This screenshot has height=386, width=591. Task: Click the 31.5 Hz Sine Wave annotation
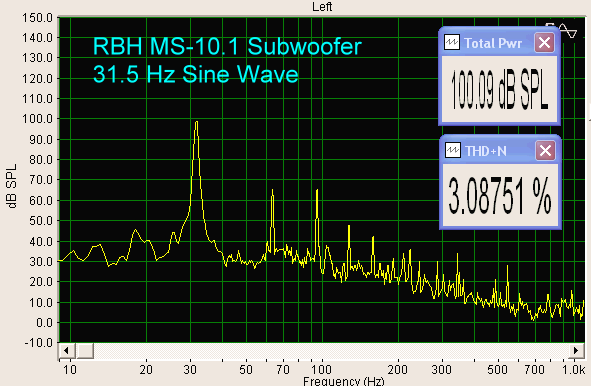tap(196, 74)
